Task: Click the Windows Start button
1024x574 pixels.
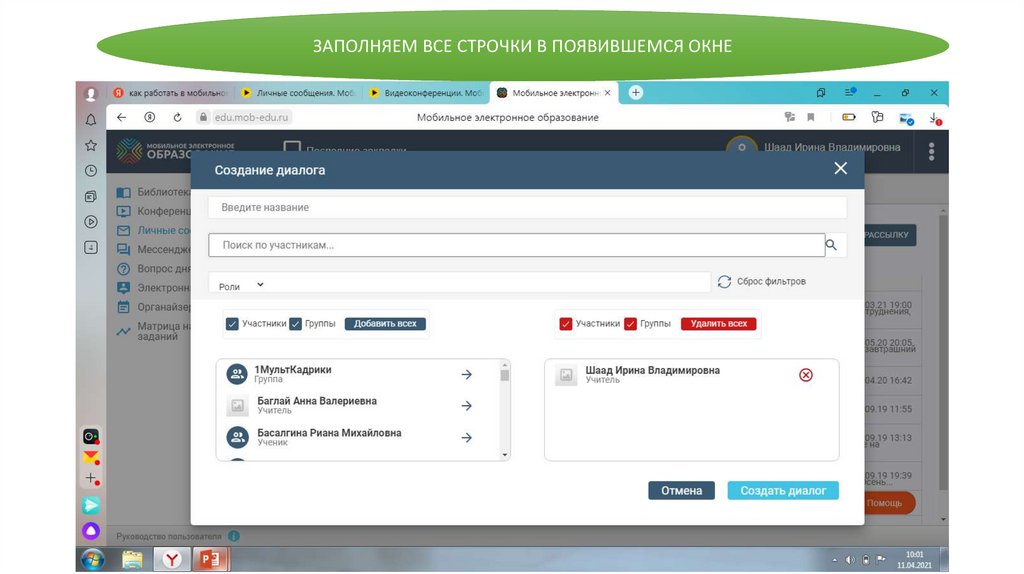Action: pos(93,560)
